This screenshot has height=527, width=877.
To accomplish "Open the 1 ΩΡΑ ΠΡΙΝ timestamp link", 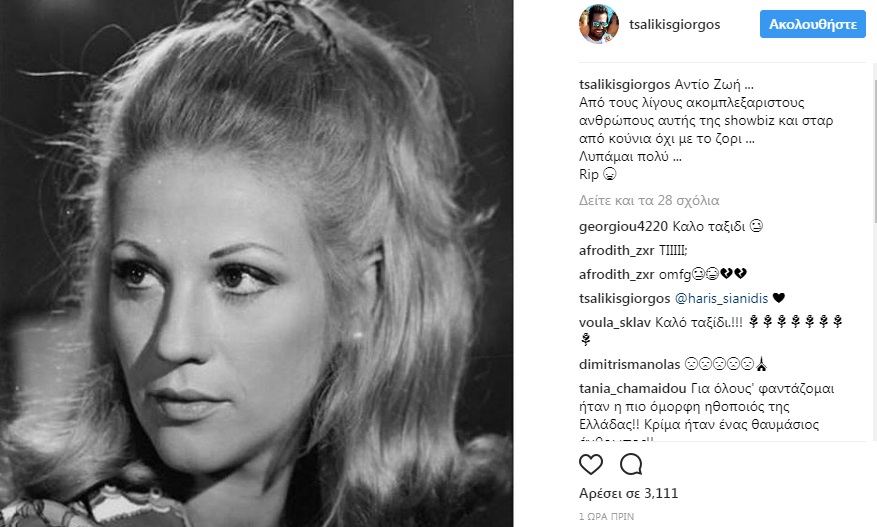I will tap(606, 516).
